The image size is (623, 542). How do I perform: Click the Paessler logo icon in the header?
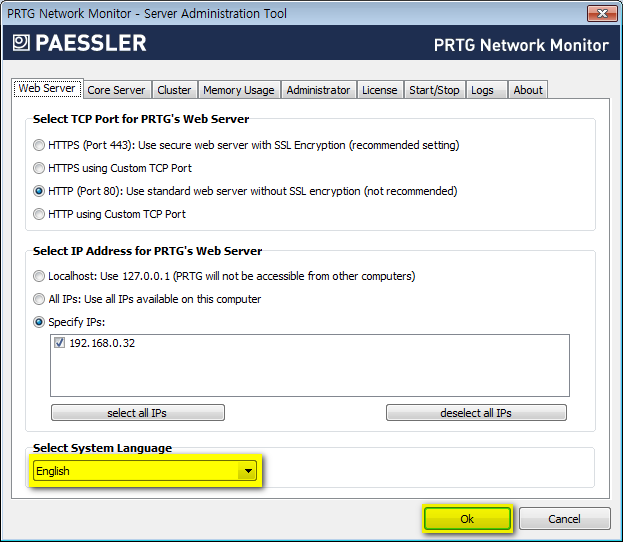[x=21, y=43]
